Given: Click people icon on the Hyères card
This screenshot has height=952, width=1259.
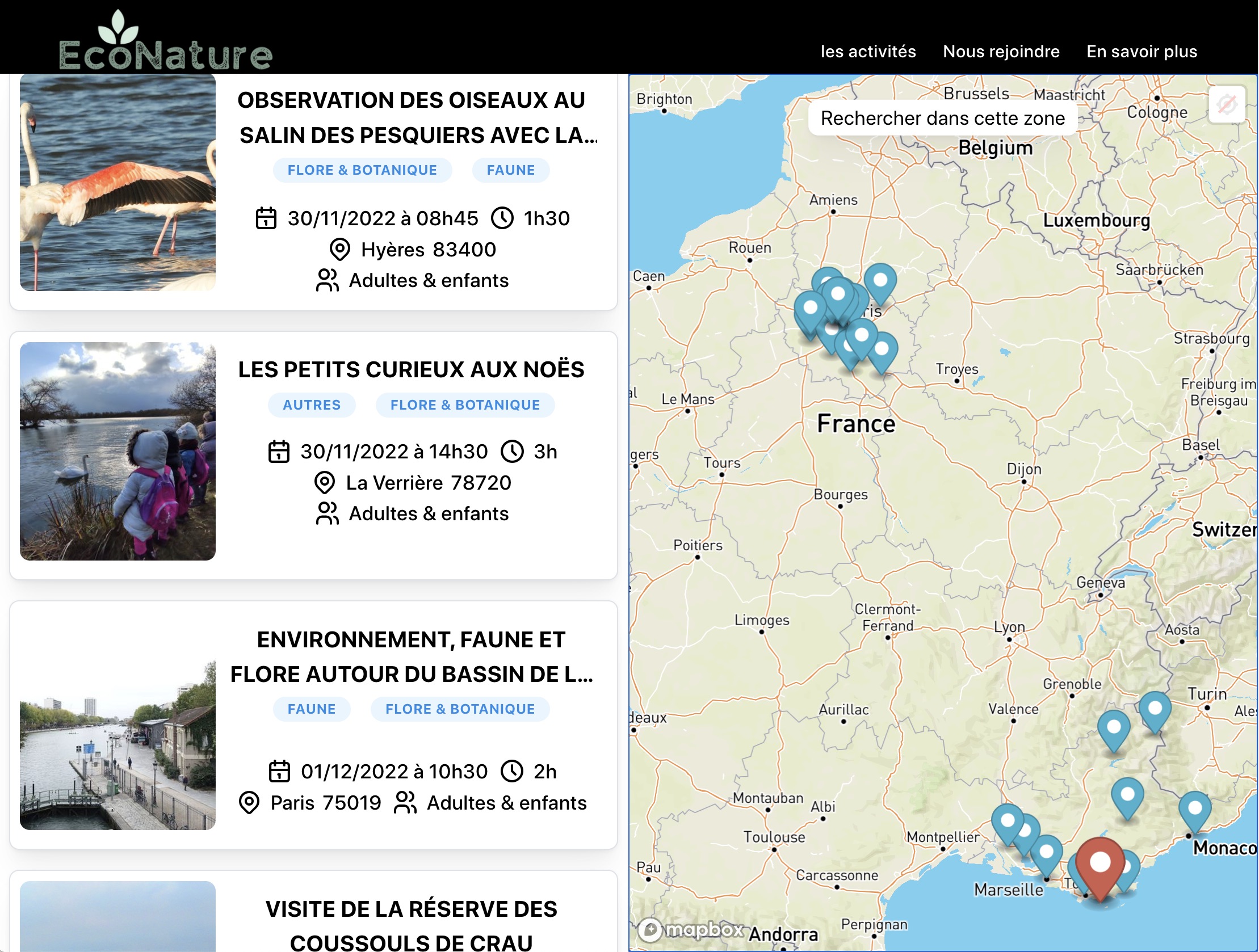Looking at the screenshot, I should point(328,280).
